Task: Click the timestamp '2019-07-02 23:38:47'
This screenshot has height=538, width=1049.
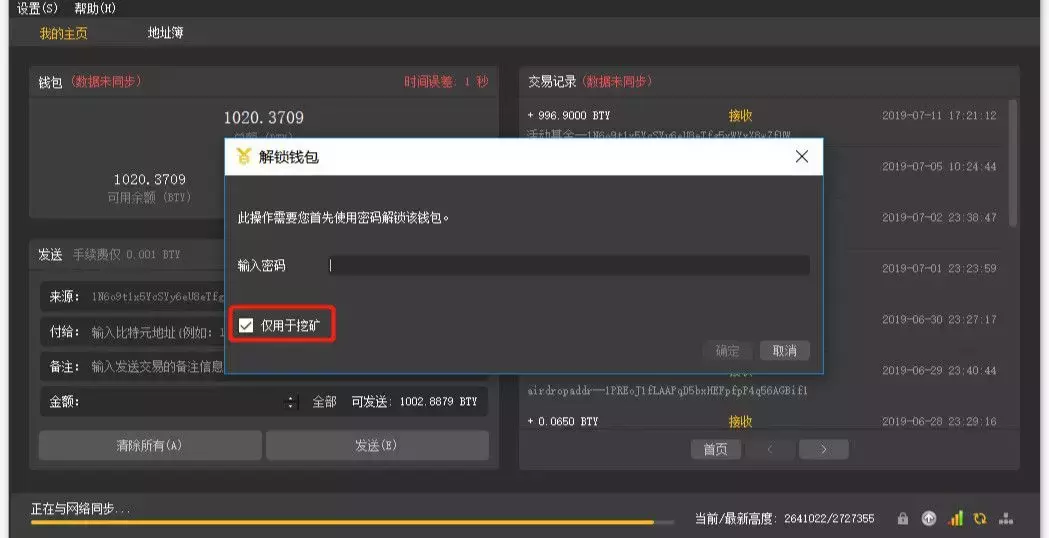Action: pyautogui.click(x=939, y=217)
